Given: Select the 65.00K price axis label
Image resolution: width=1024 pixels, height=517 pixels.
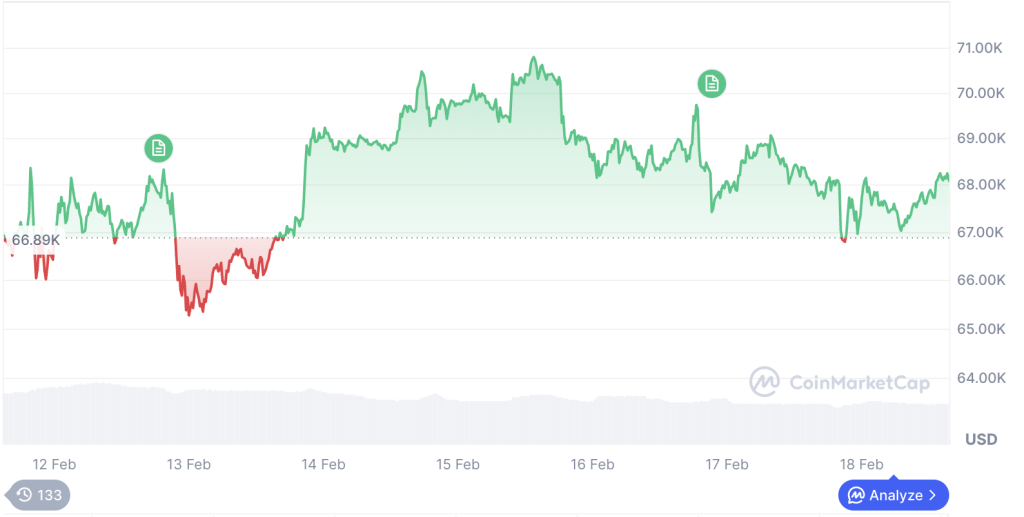Looking at the screenshot, I should (x=980, y=329).
